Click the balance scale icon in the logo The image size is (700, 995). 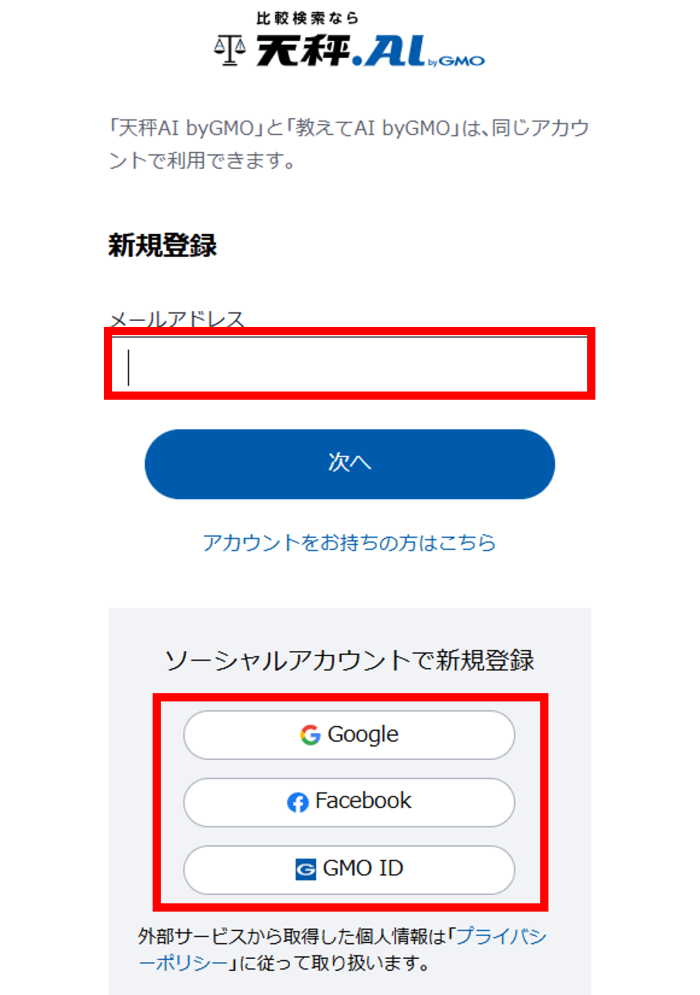[x=230, y=50]
